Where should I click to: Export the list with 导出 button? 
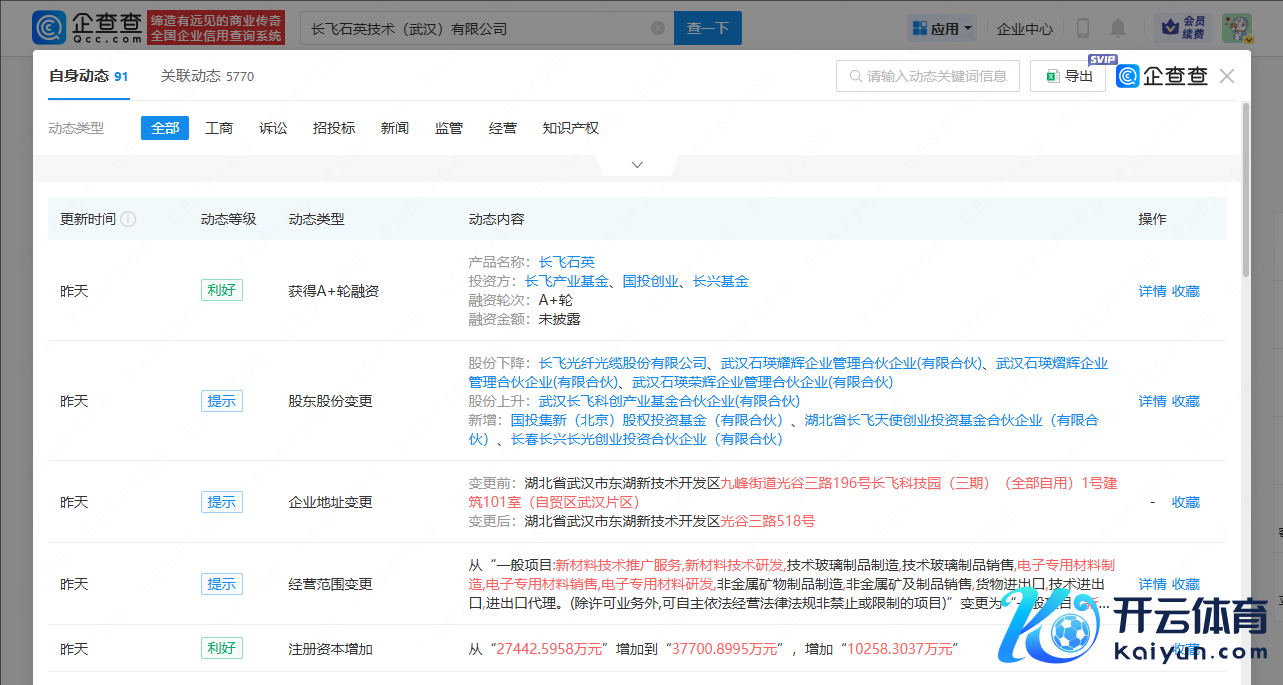[x=1067, y=76]
